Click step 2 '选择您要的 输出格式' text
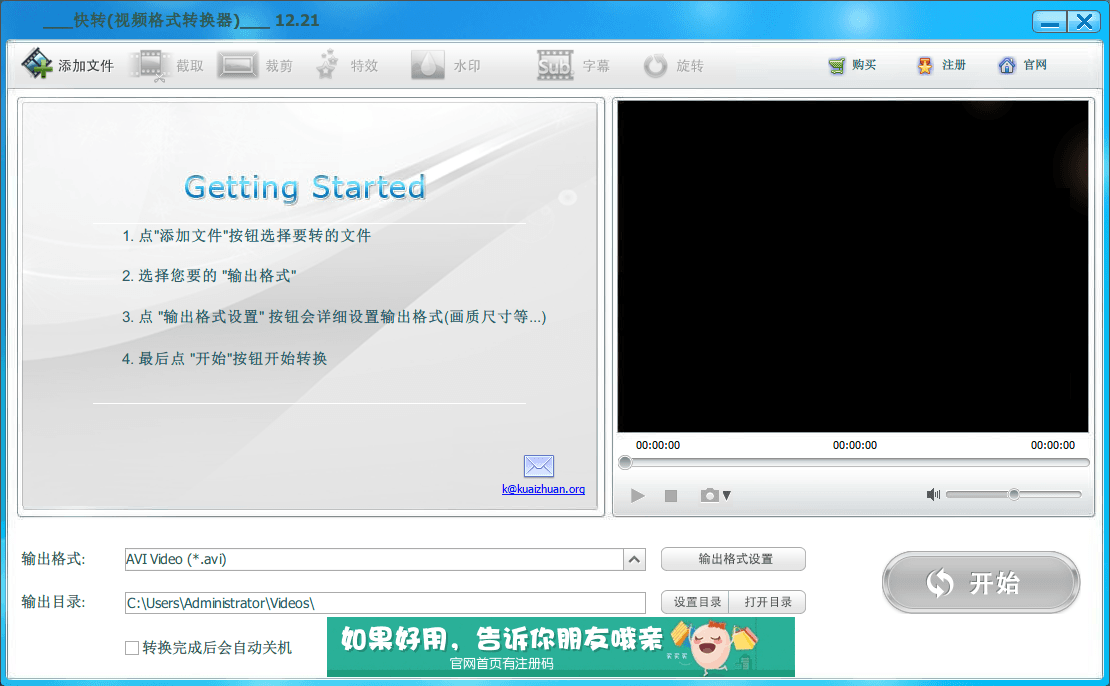1110x686 pixels. click(209, 276)
